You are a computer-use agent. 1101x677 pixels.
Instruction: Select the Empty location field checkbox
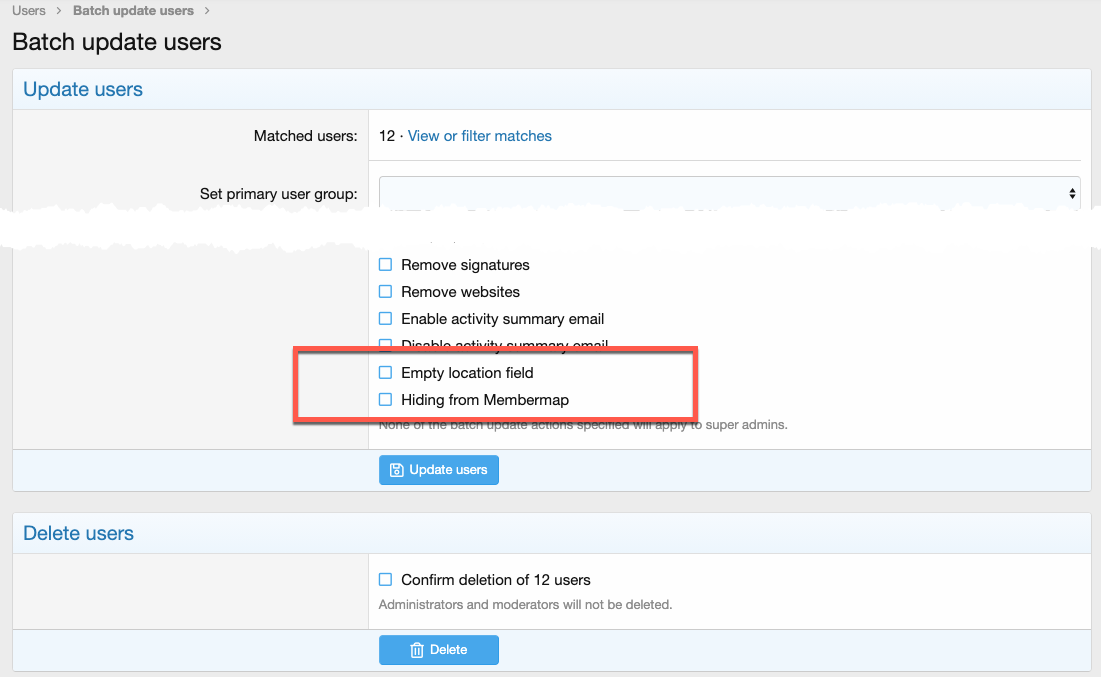point(385,373)
